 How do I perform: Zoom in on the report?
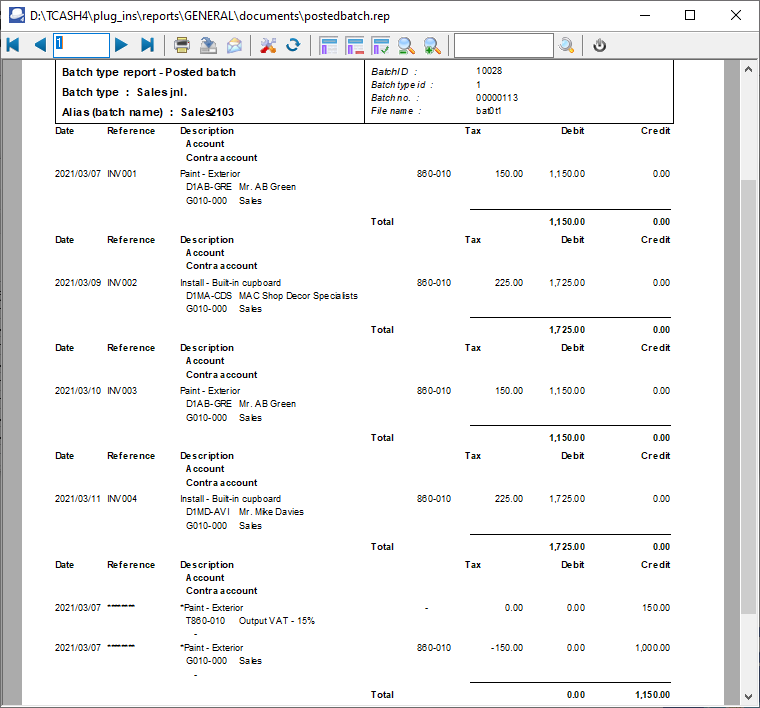click(432, 45)
